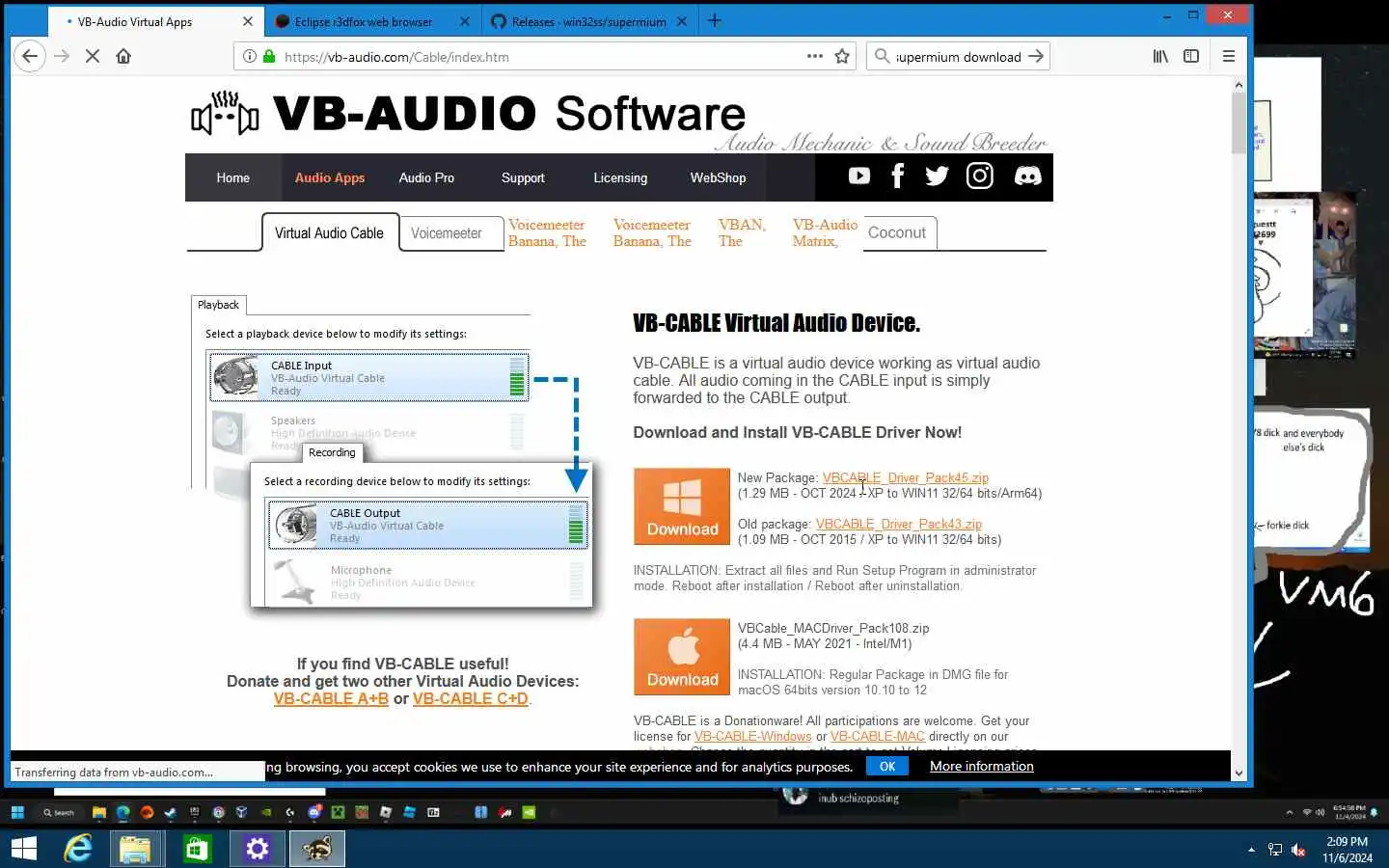The image size is (1389, 868).
Task: Open VB-CABLE-MAC license link
Action: pyautogui.click(x=877, y=736)
